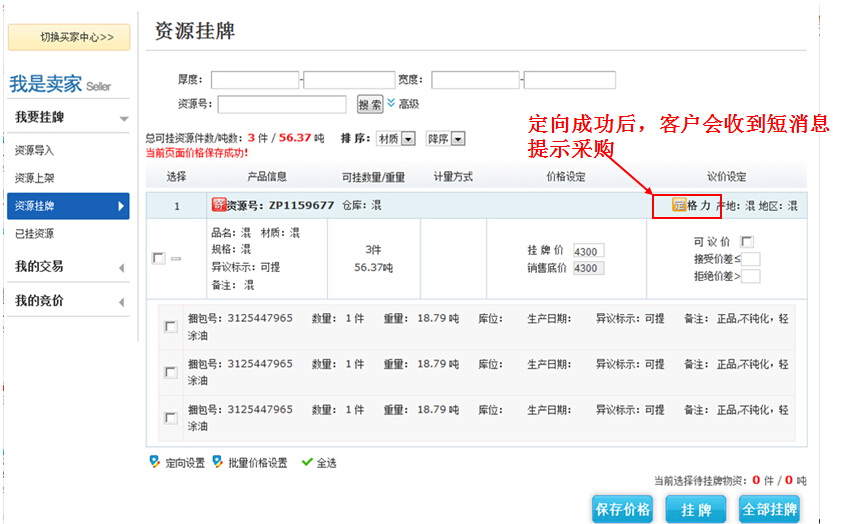Click the 保存价格 button
Viewport: 844px width, 524px height.
tap(621, 509)
